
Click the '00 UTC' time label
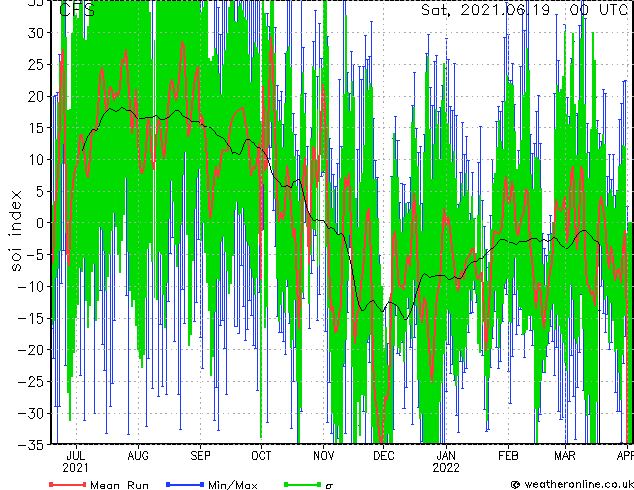(598, 10)
